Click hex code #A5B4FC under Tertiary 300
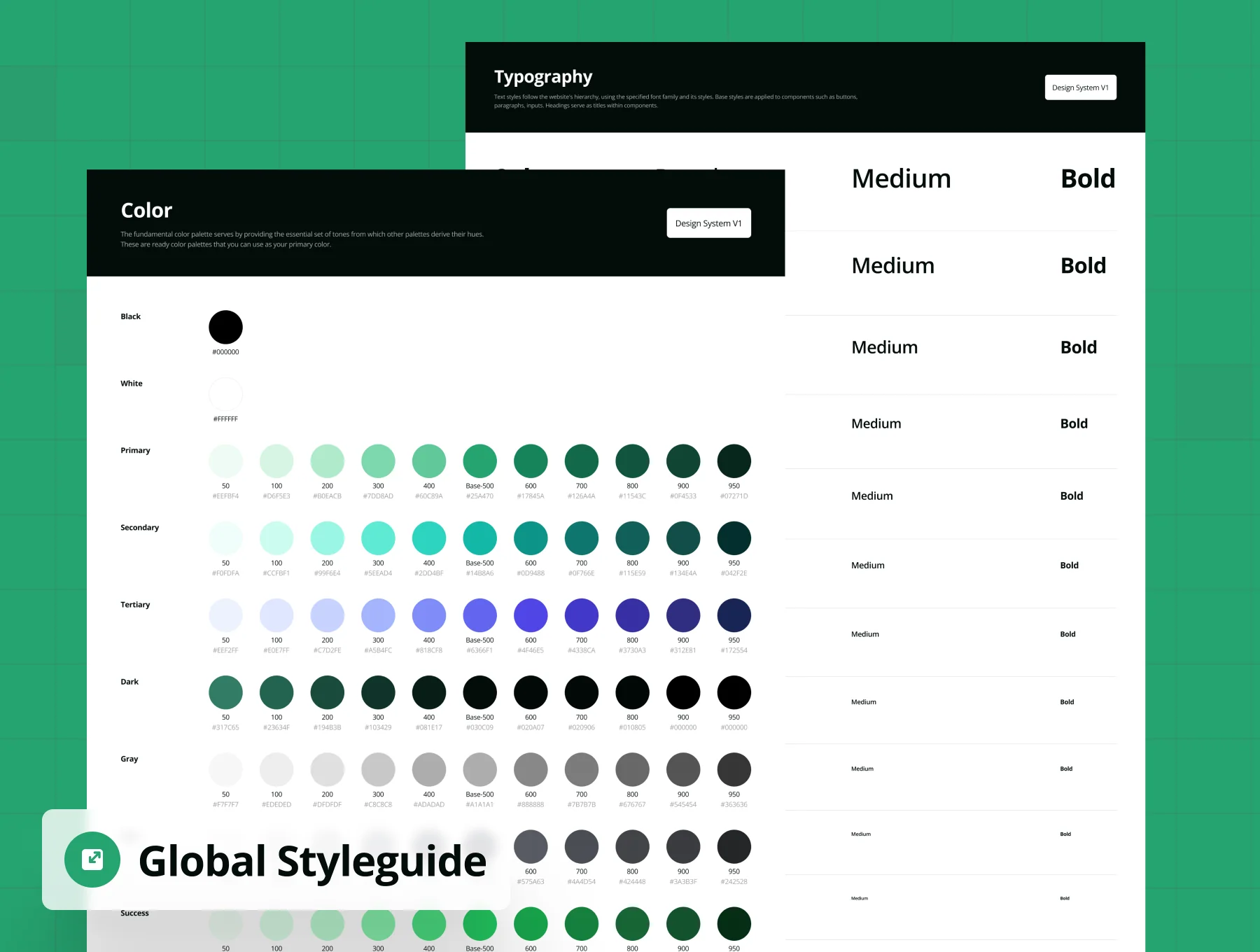This screenshot has height=952, width=1260. coord(378,650)
